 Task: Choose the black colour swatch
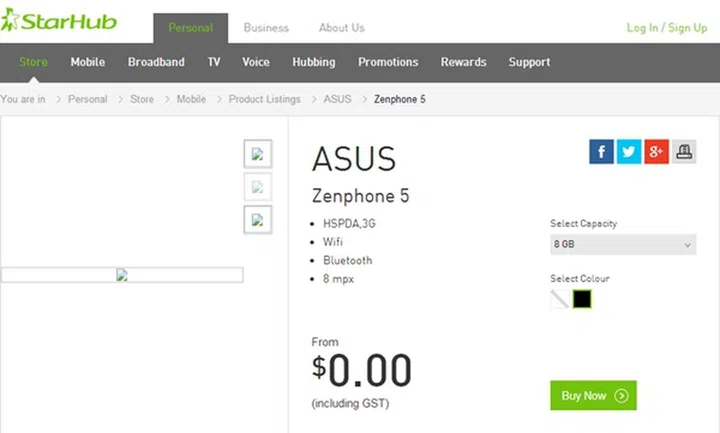pyautogui.click(x=582, y=299)
